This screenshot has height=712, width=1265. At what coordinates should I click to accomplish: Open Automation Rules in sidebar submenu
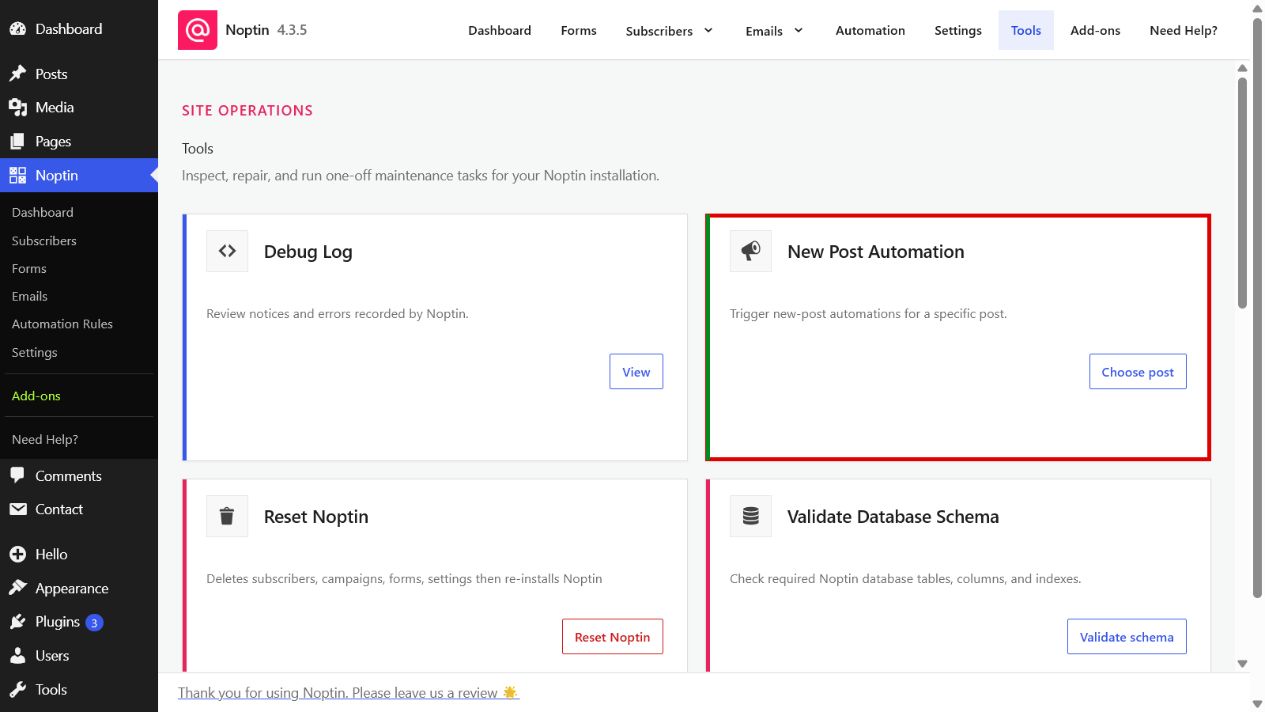62,324
